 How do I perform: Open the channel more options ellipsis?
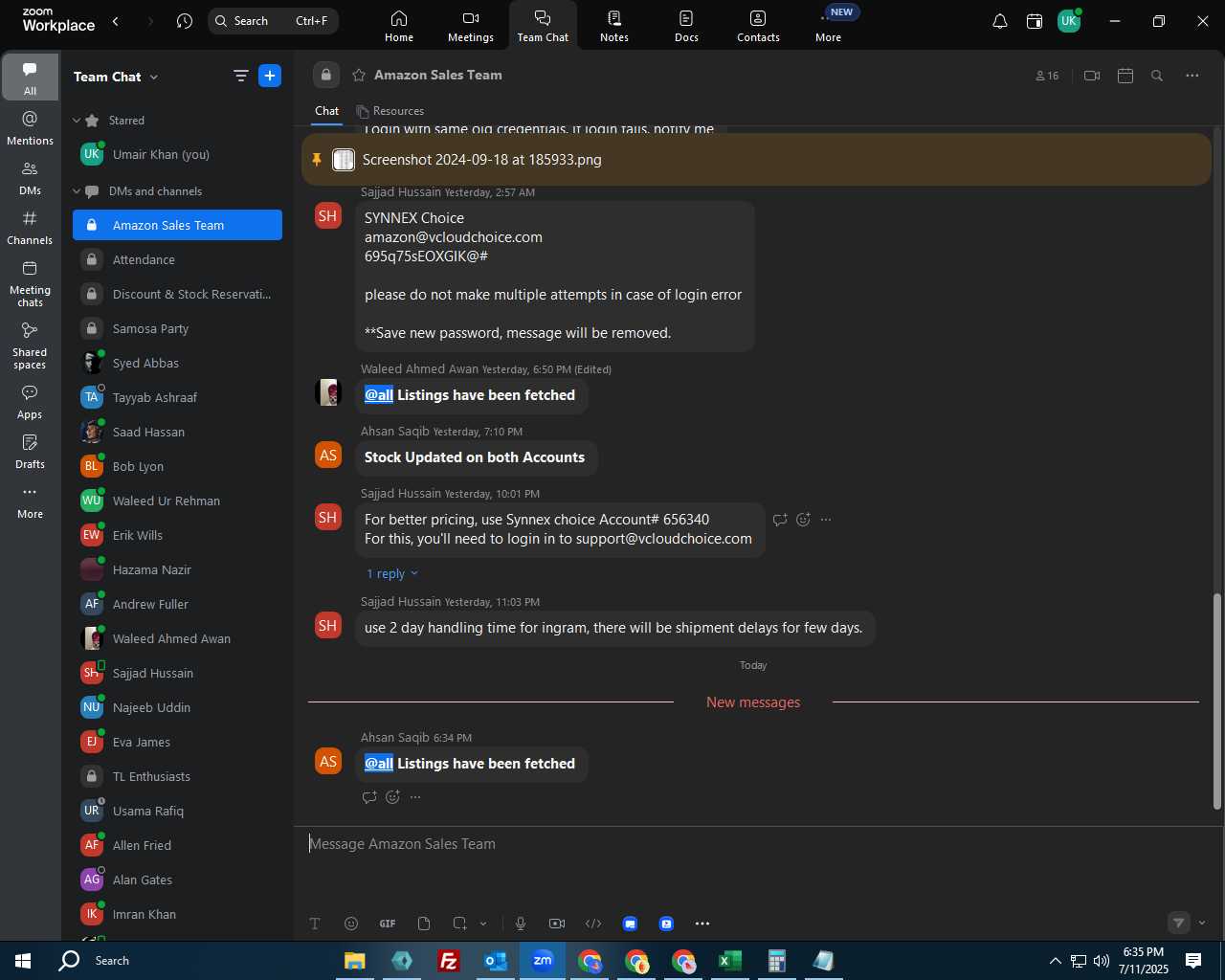pyautogui.click(x=1192, y=76)
